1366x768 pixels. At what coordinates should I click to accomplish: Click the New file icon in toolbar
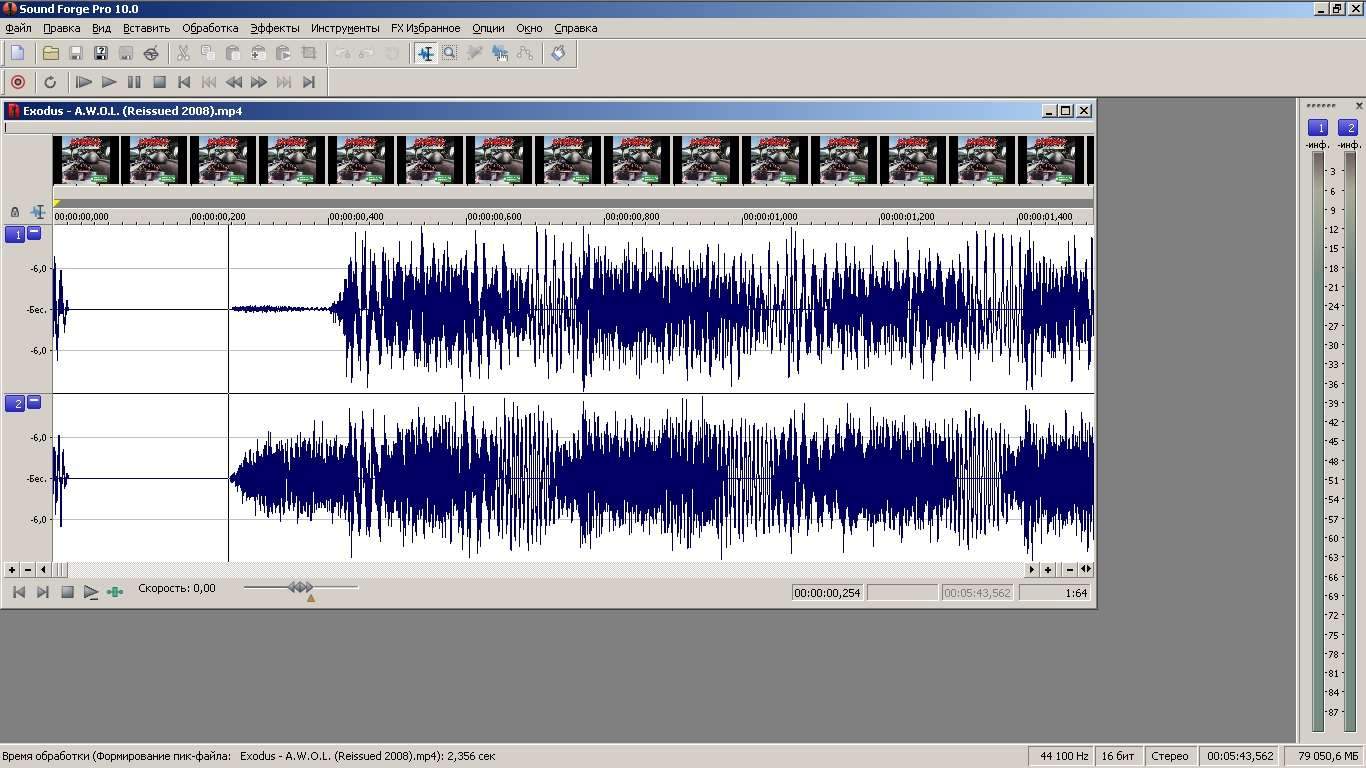tap(18, 53)
